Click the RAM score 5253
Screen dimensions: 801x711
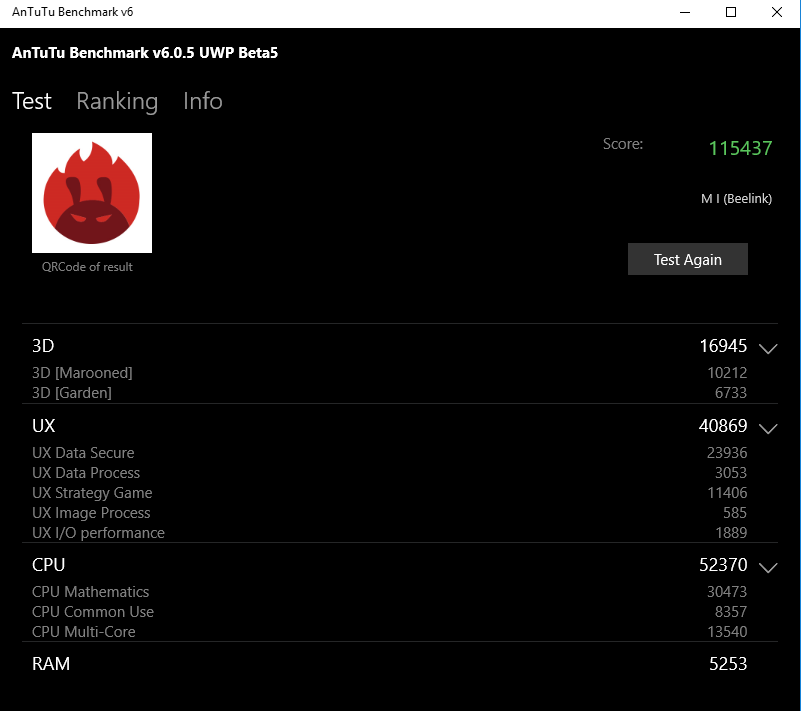[x=728, y=663]
